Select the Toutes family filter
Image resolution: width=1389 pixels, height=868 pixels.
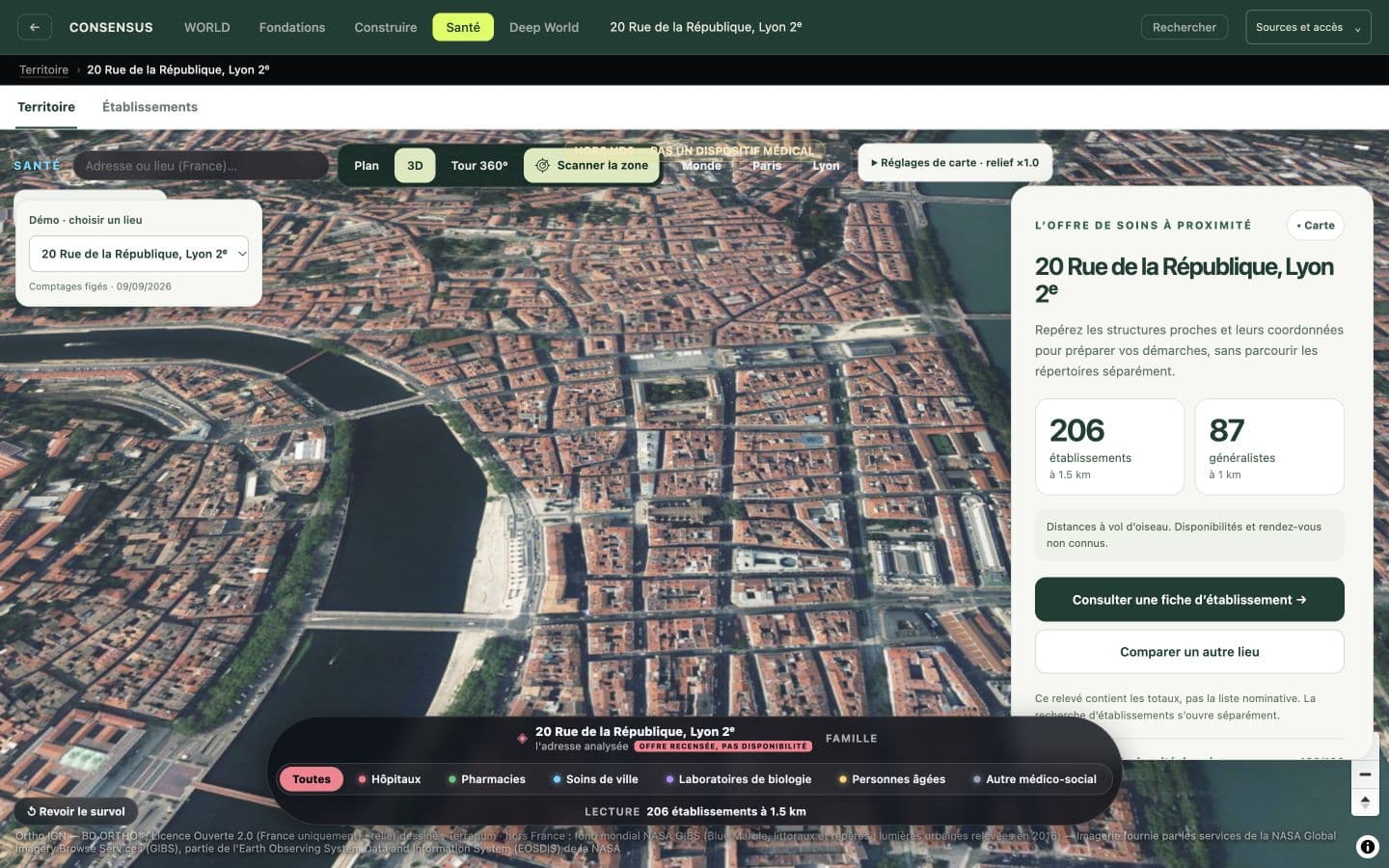311,779
